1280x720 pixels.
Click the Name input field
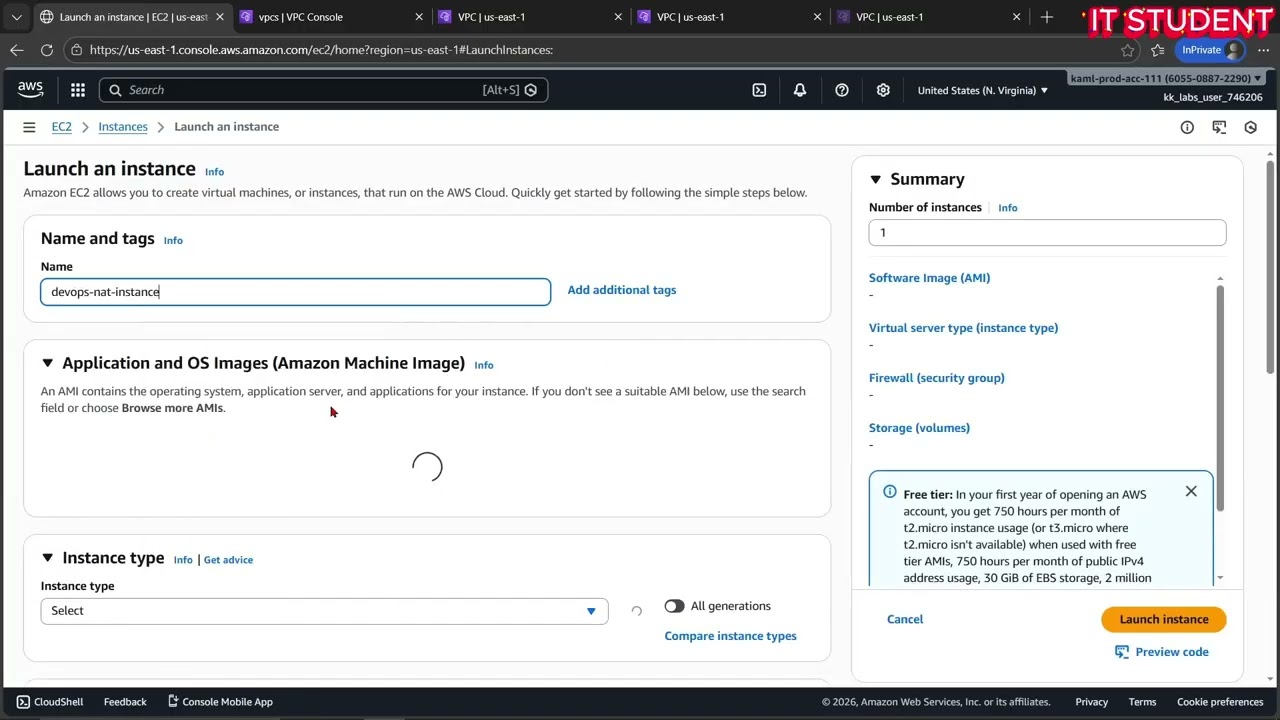295,292
